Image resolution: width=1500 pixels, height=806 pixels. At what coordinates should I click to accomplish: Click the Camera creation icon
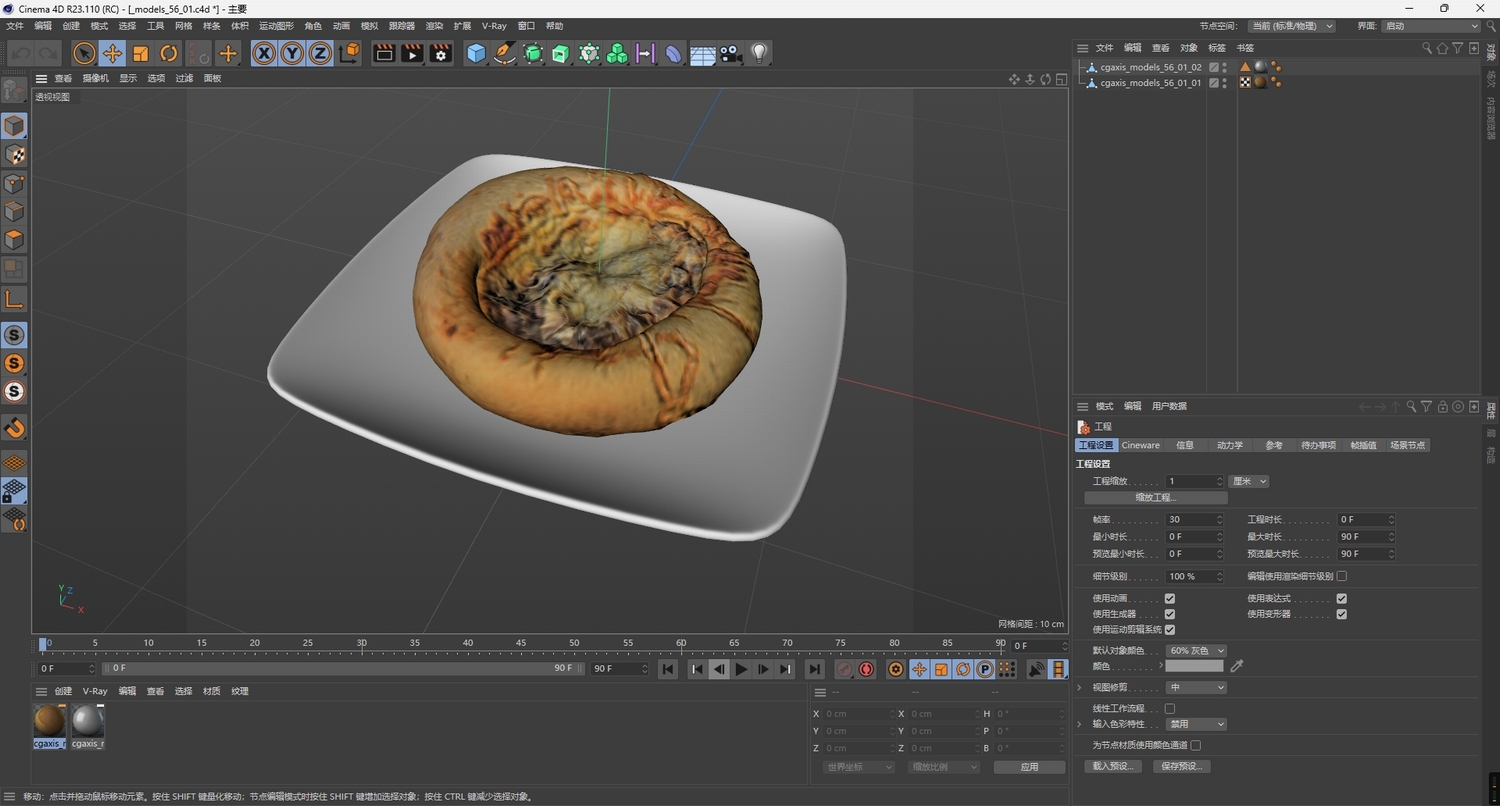(x=729, y=53)
